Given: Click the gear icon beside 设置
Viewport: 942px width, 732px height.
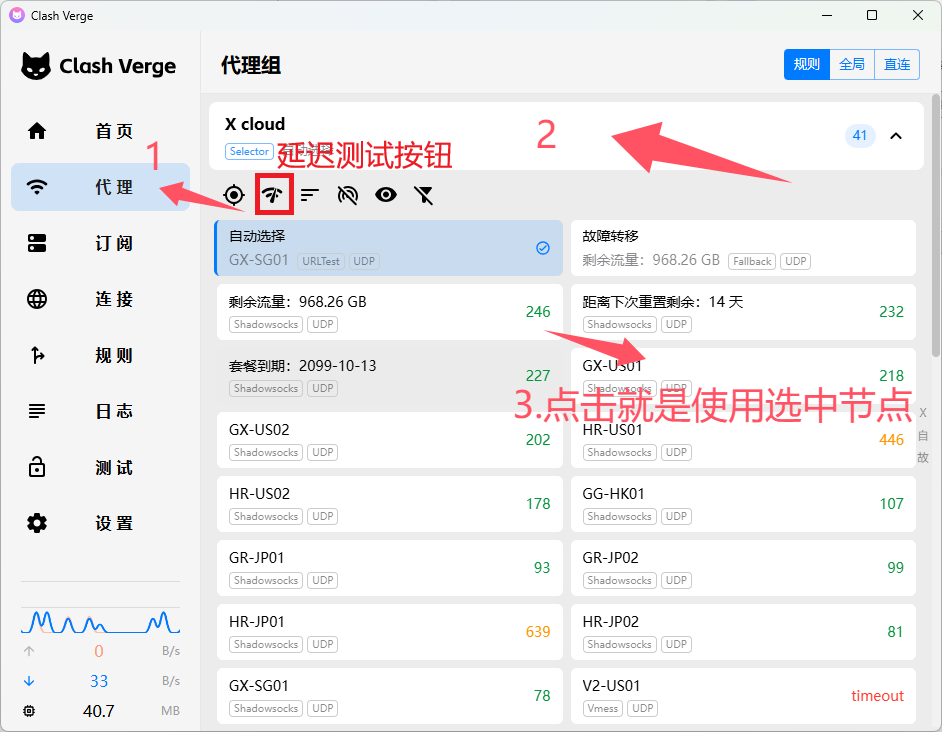Looking at the screenshot, I should click(37, 523).
